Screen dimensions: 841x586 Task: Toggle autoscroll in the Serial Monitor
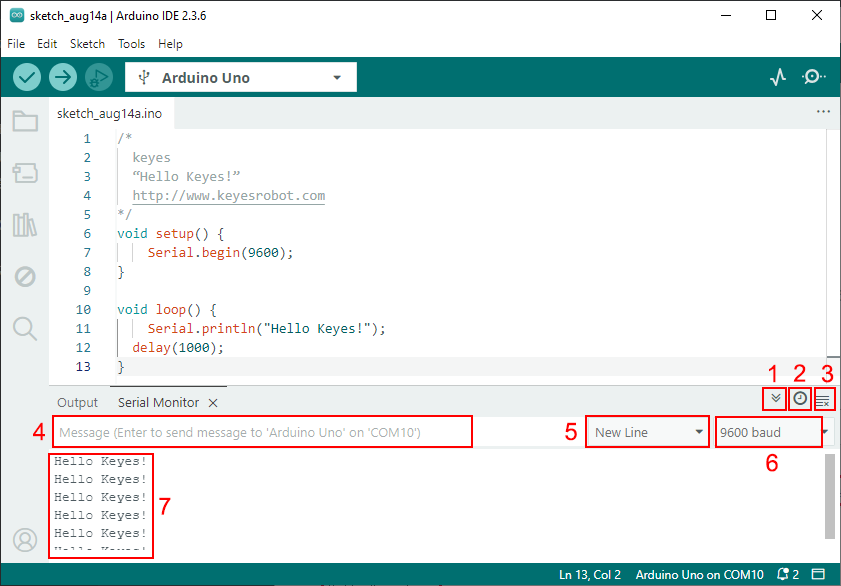click(x=775, y=399)
